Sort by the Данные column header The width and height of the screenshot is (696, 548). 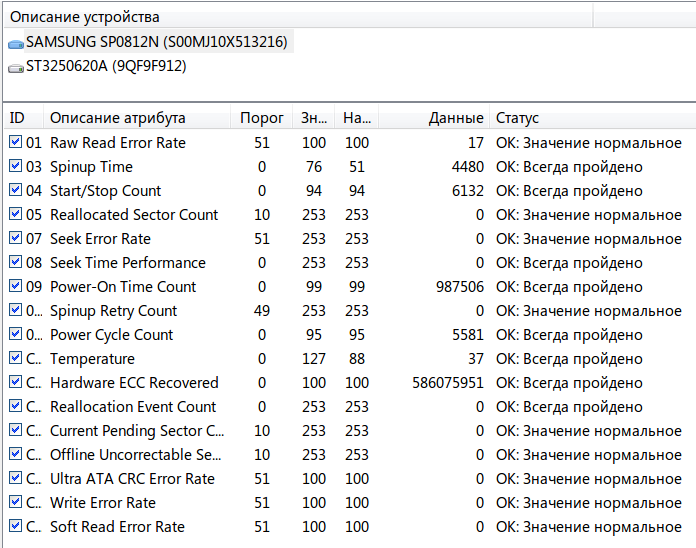[x=455, y=118]
